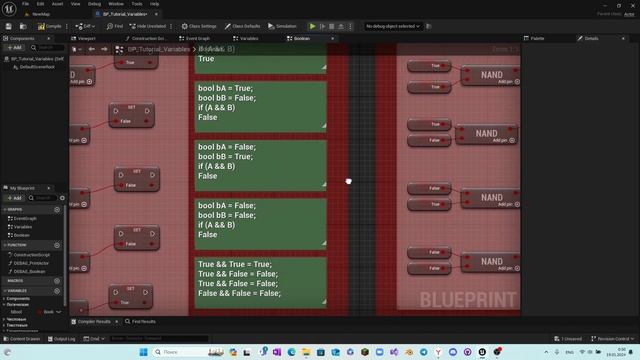Open the Help menu
Screen dimensions: 640x360
pos(154,4)
